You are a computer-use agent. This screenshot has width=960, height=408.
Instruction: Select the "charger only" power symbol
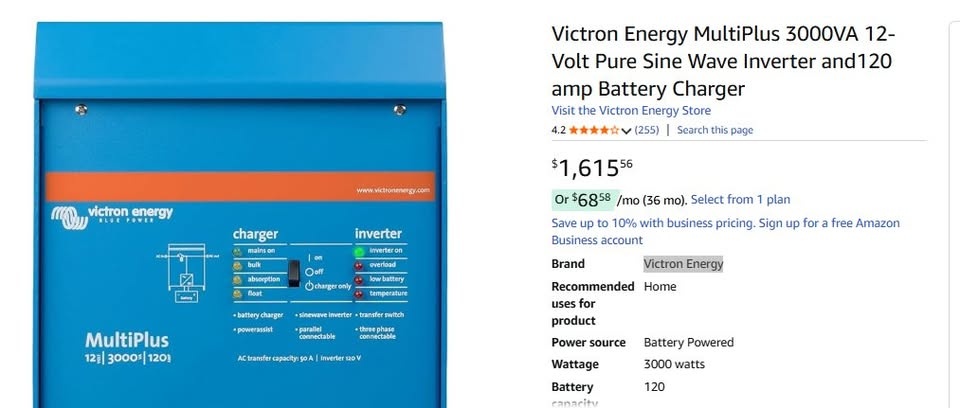pos(309,286)
